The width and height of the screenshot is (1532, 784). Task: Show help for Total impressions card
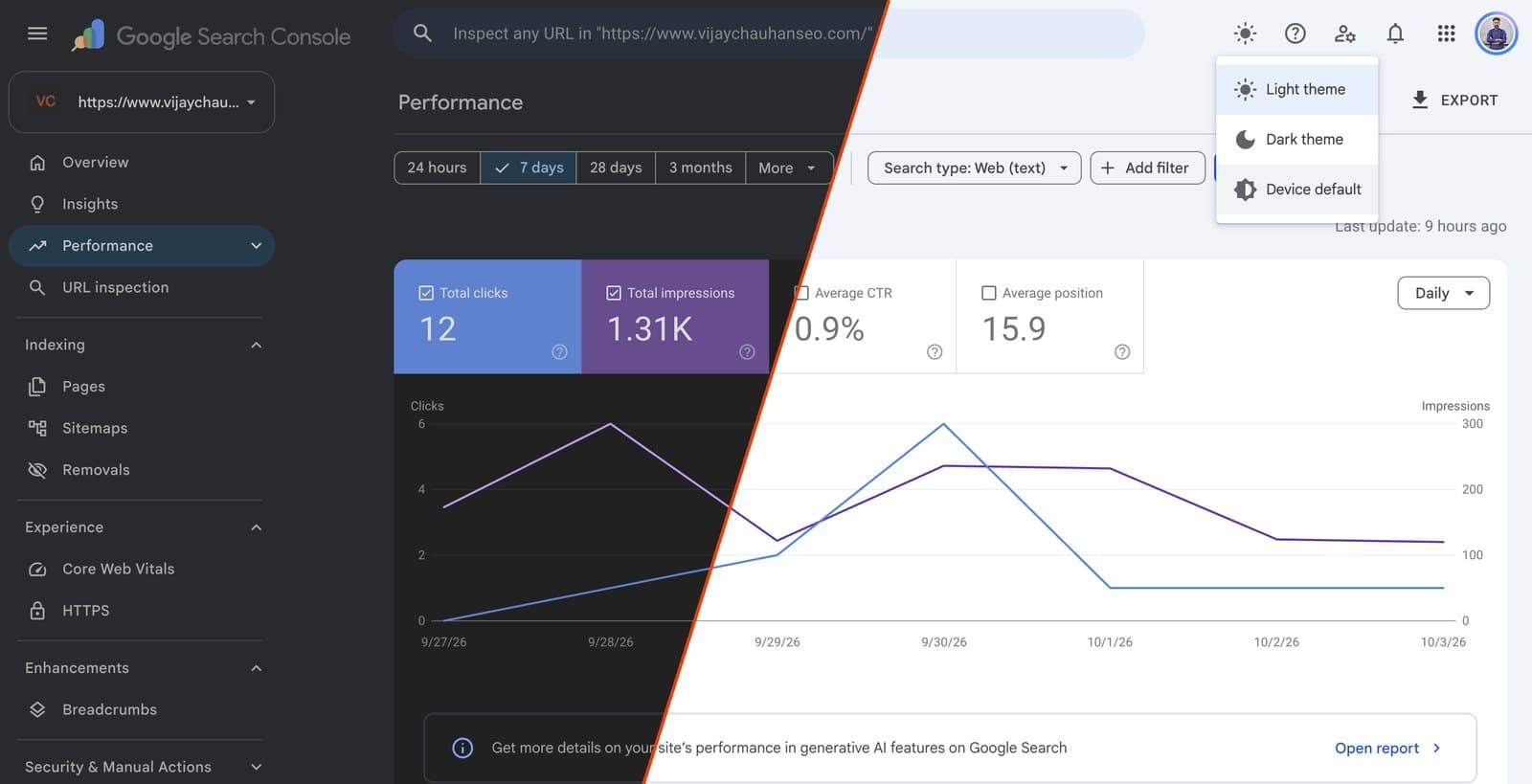point(747,352)
